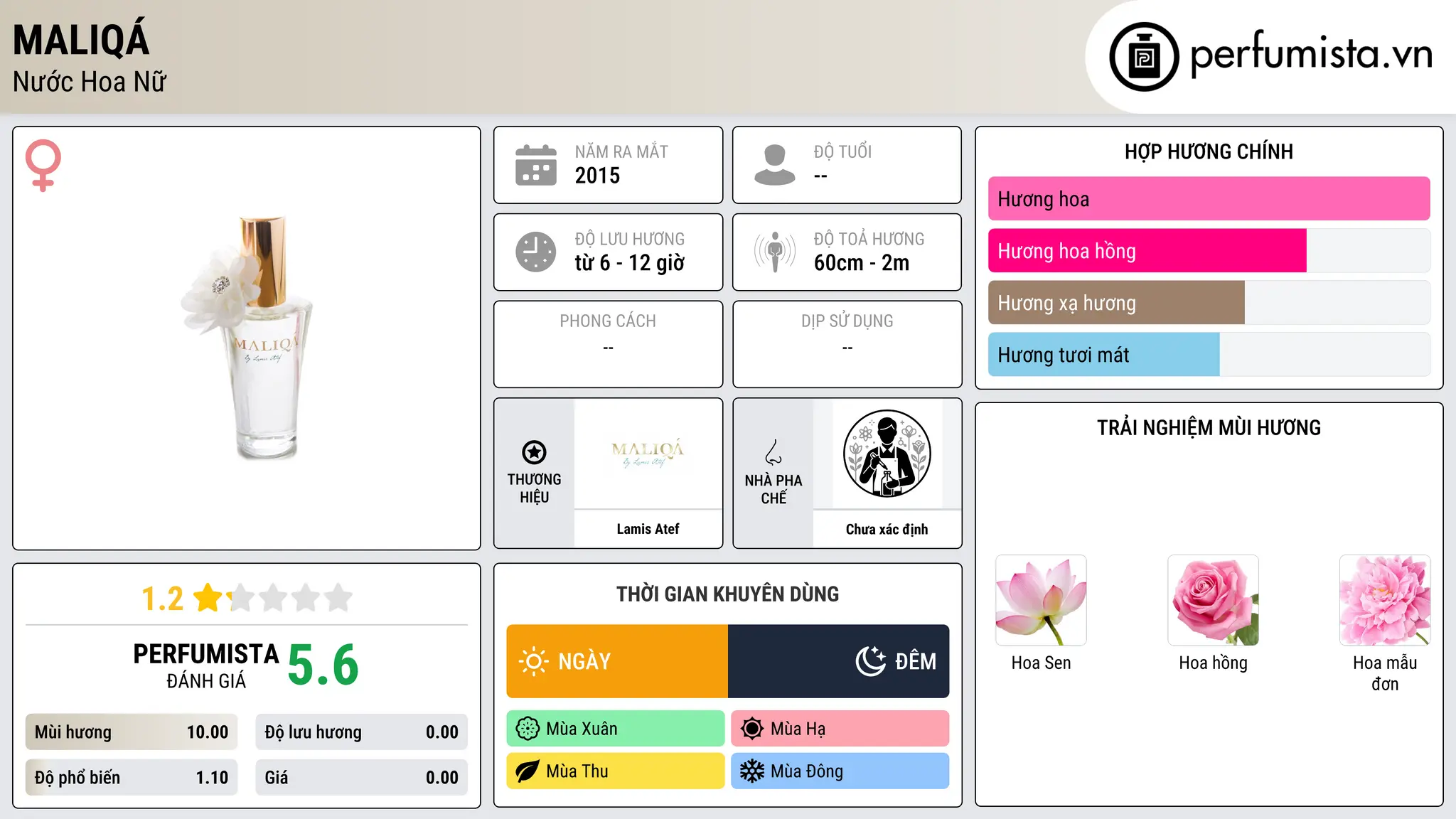
Task: Choose the Mùa Đông season label
Action: point(807,771)
